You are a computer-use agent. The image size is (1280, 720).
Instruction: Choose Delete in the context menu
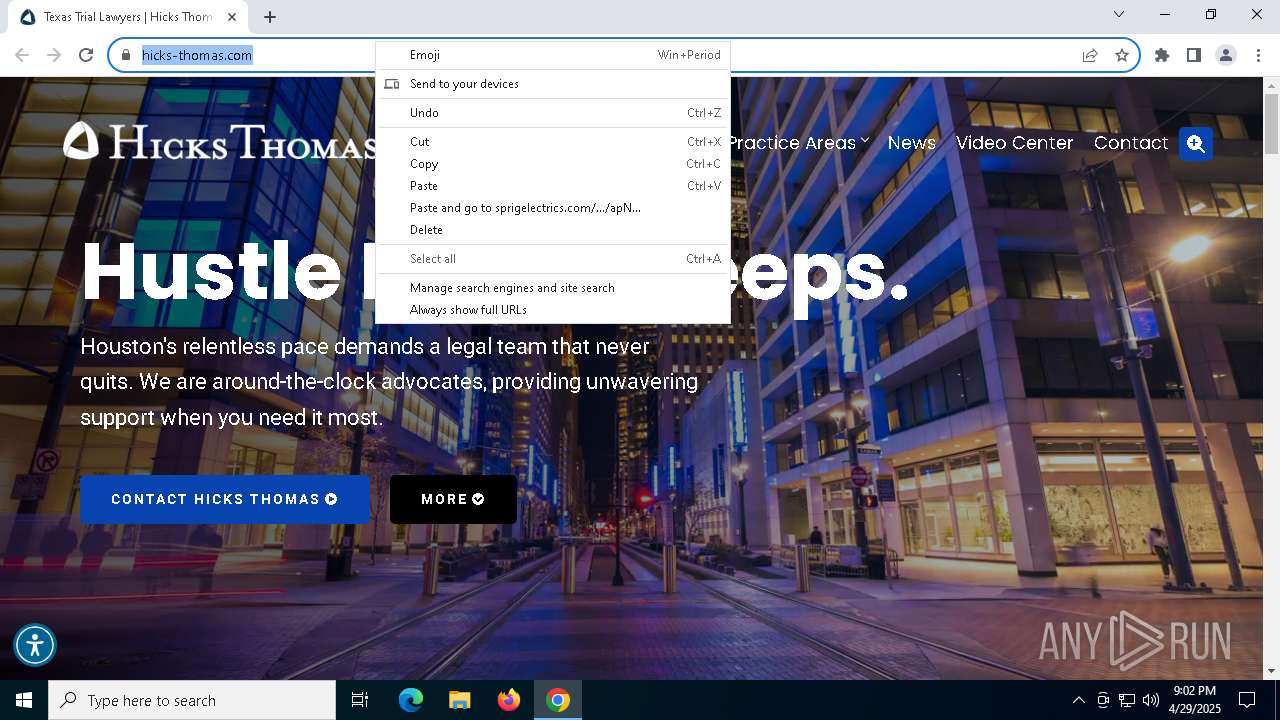553,230
